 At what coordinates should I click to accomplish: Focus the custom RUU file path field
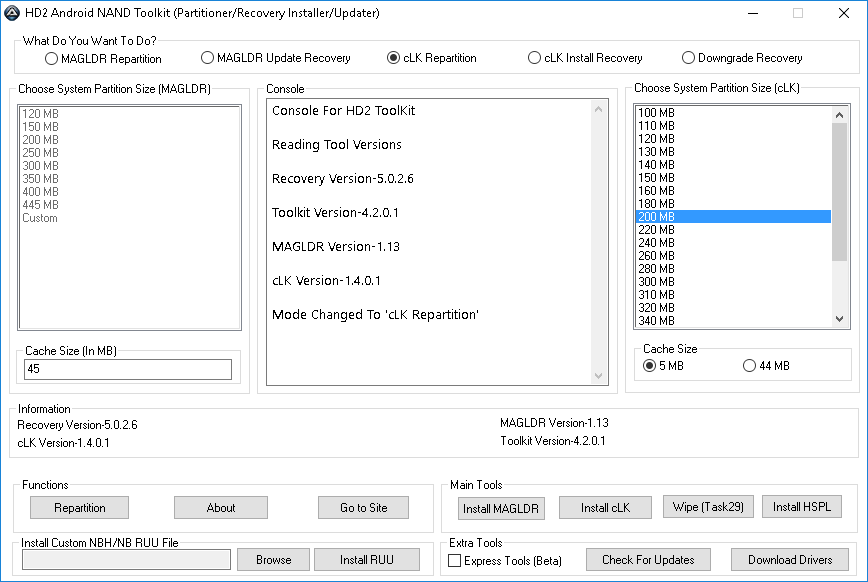coord(126,559)
